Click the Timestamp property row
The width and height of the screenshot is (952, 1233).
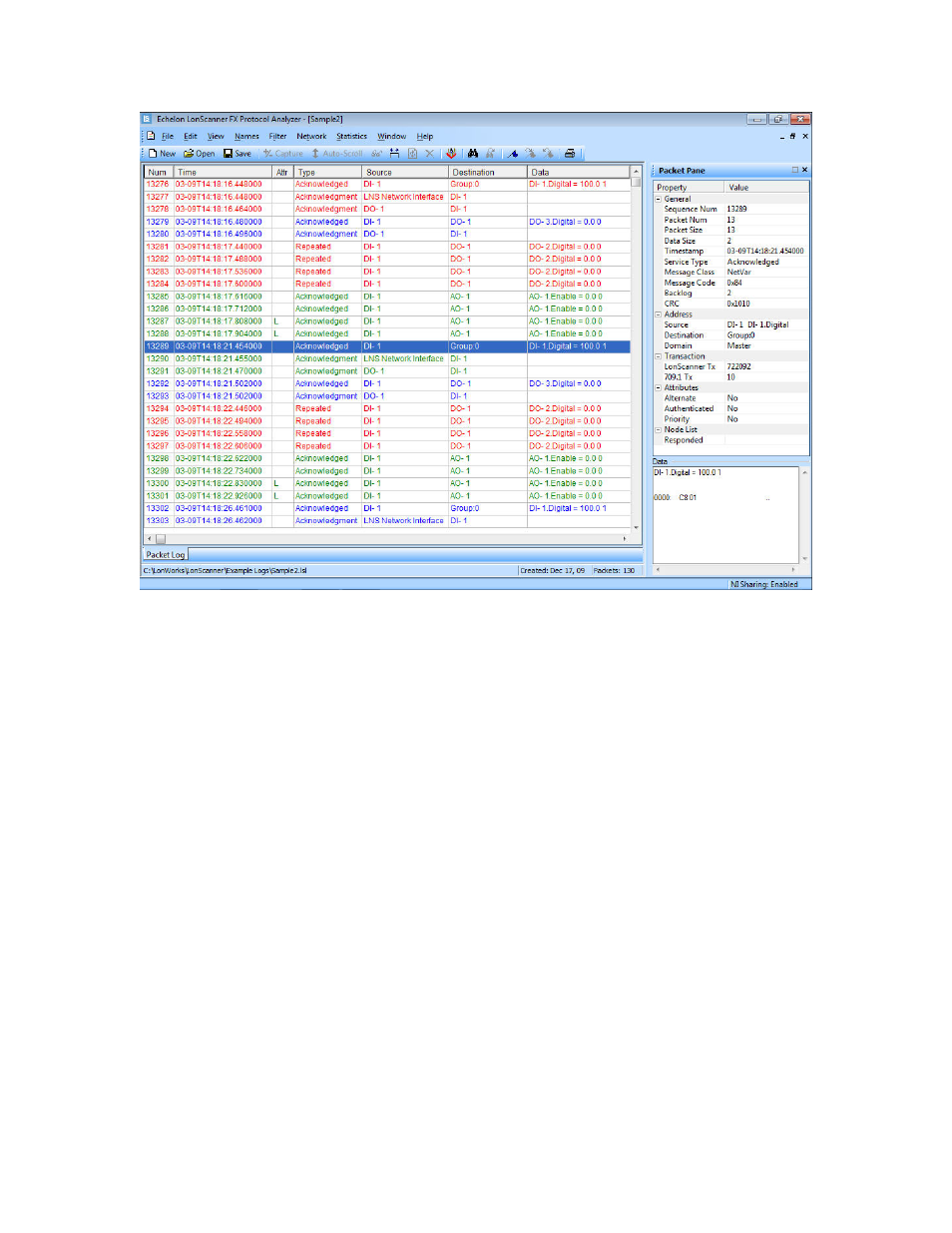click(x=730, y=252)
